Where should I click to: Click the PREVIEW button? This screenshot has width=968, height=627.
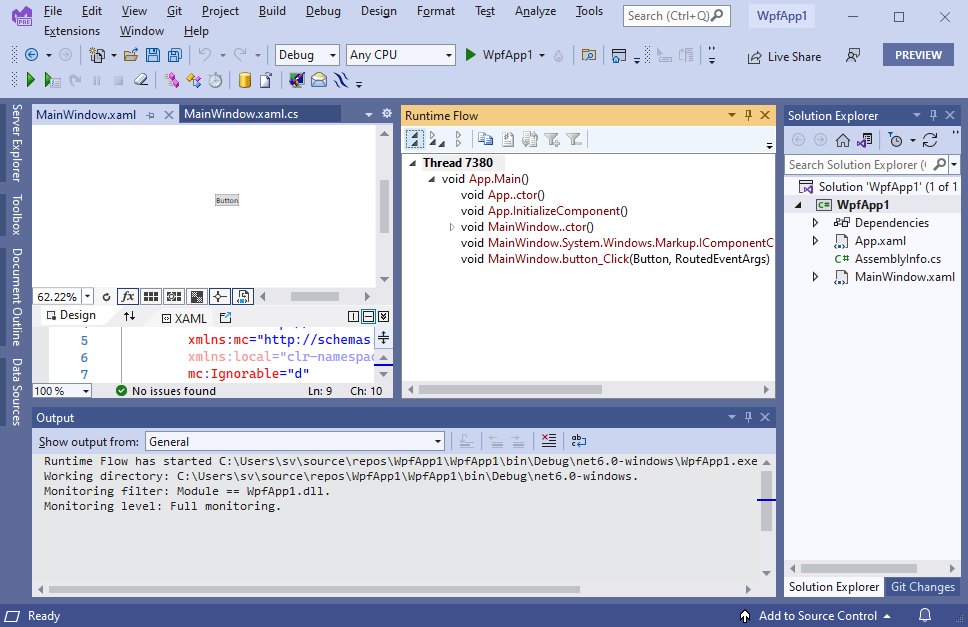coord(917,55)
